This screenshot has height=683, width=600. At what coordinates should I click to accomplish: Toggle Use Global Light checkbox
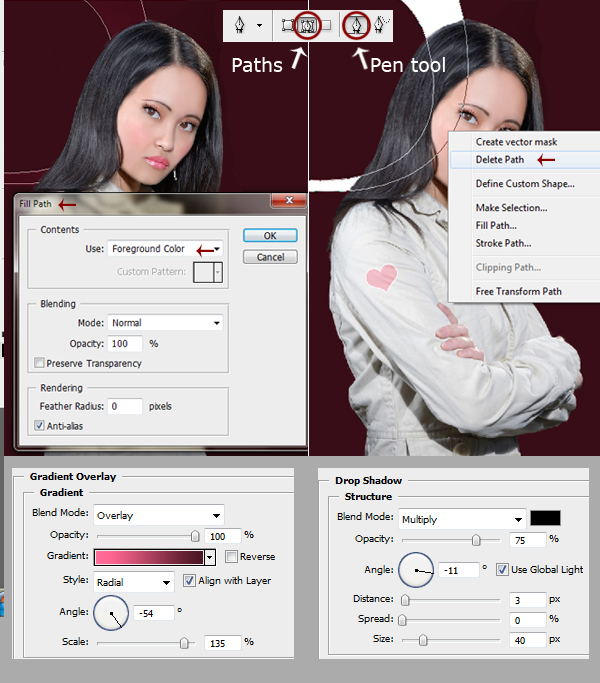coord(502,569)
